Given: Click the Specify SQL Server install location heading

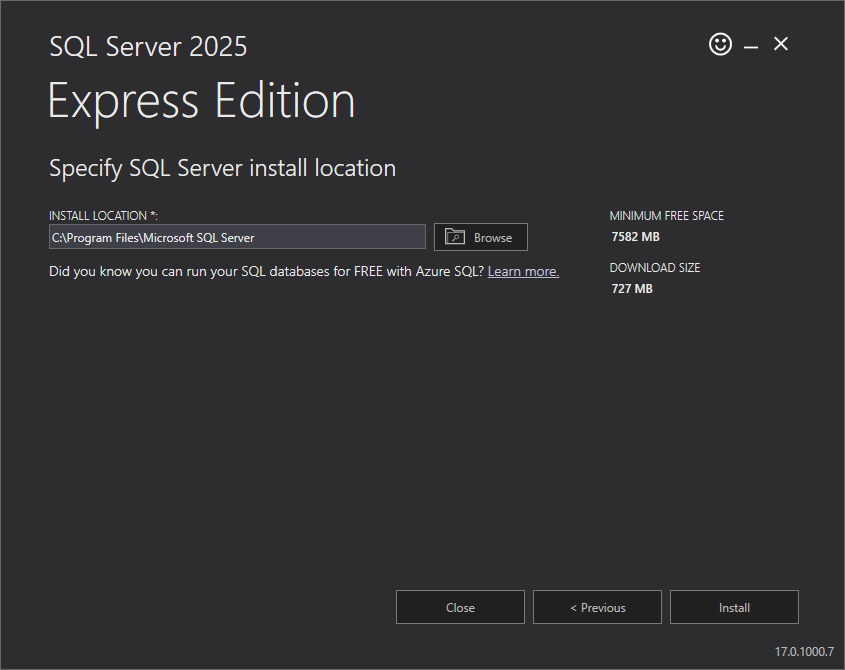Looking at the screenshot, I should [223, 168].
